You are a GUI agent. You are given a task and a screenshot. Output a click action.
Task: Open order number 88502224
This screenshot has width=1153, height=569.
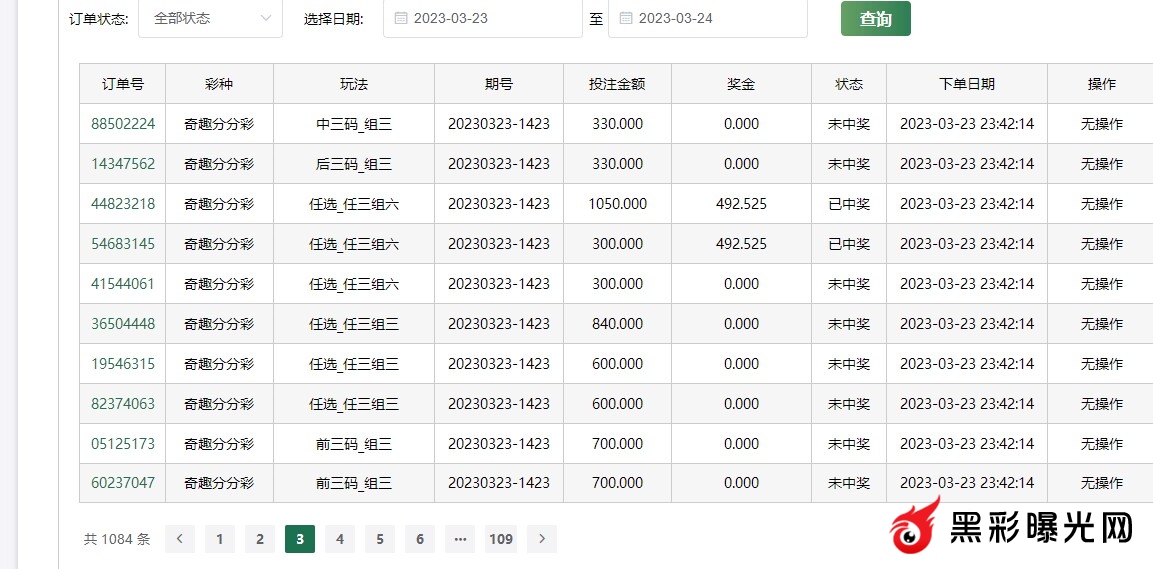(x=123, y=124)
